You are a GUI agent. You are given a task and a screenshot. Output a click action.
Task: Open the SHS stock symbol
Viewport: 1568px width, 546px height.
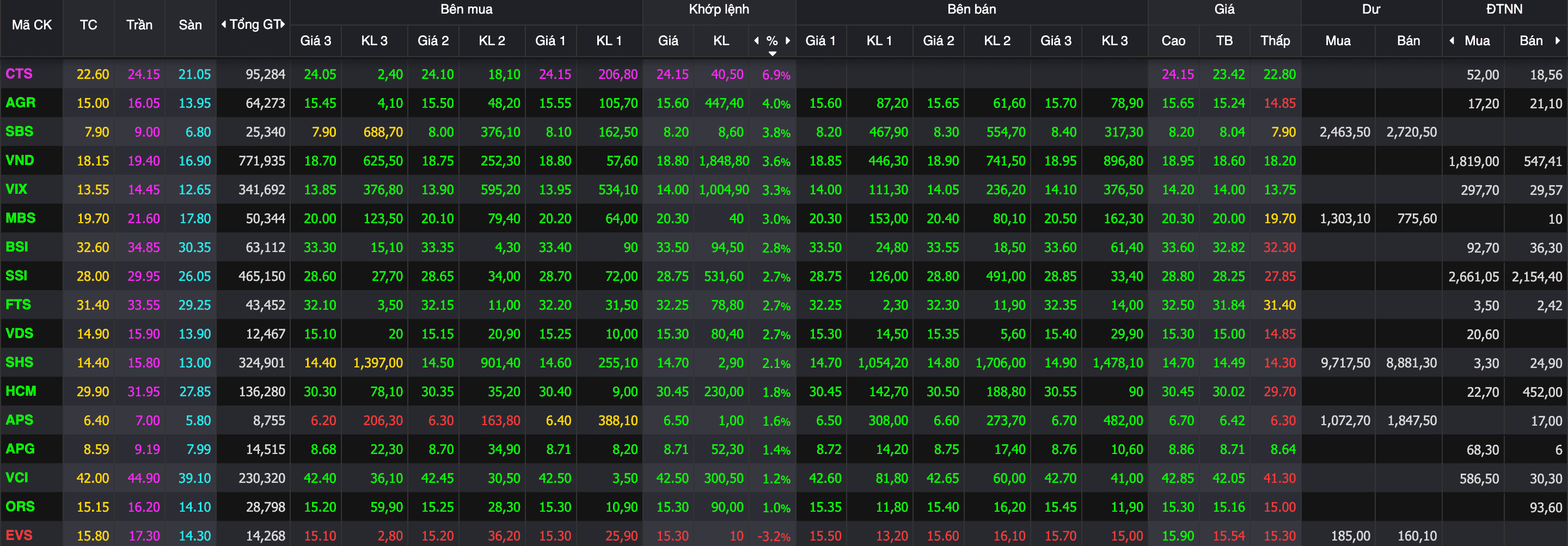point(20,362)
